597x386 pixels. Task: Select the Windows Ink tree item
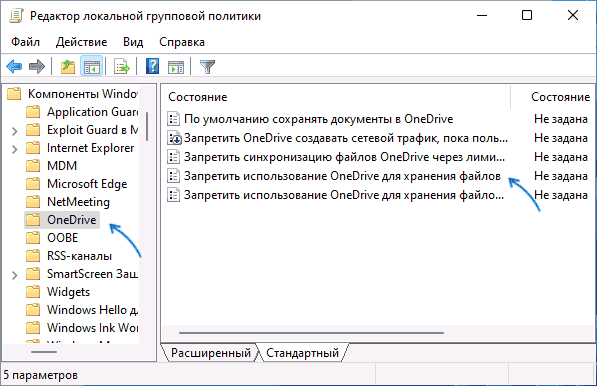pyautogui.click(x=92, y=328)
